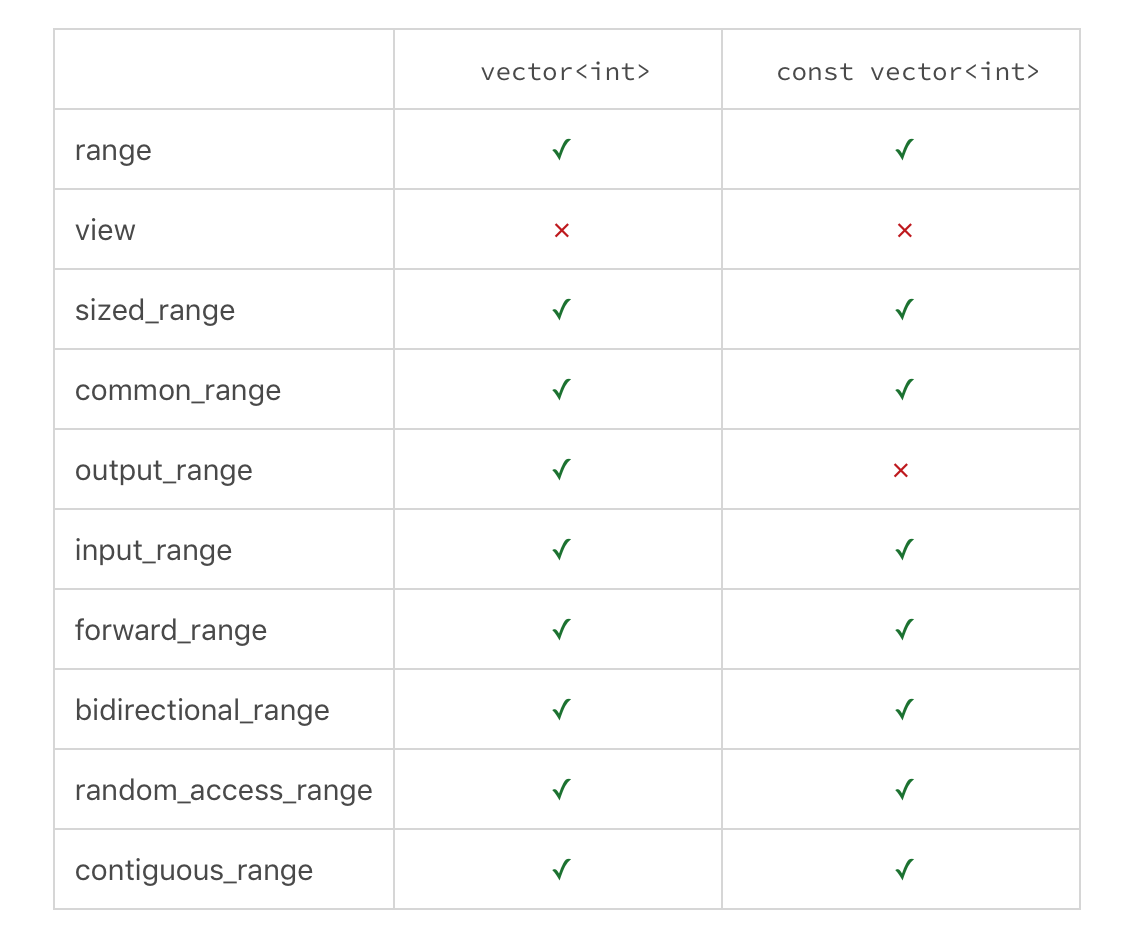Viewport: 1142px width, 934px height.
Task: Click the red cross in the output_range row
Action: click(901, 471)
